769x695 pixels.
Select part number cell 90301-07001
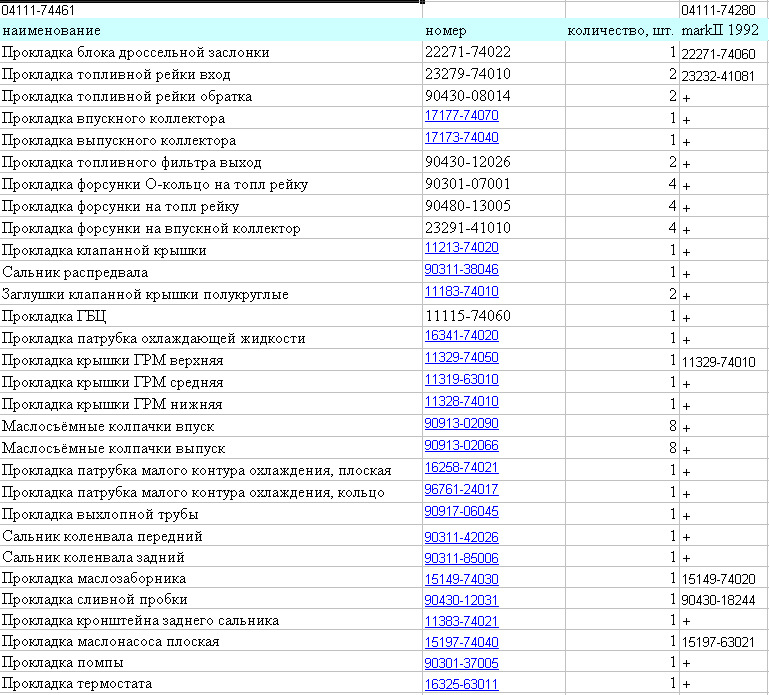click(x=494, y=184)
